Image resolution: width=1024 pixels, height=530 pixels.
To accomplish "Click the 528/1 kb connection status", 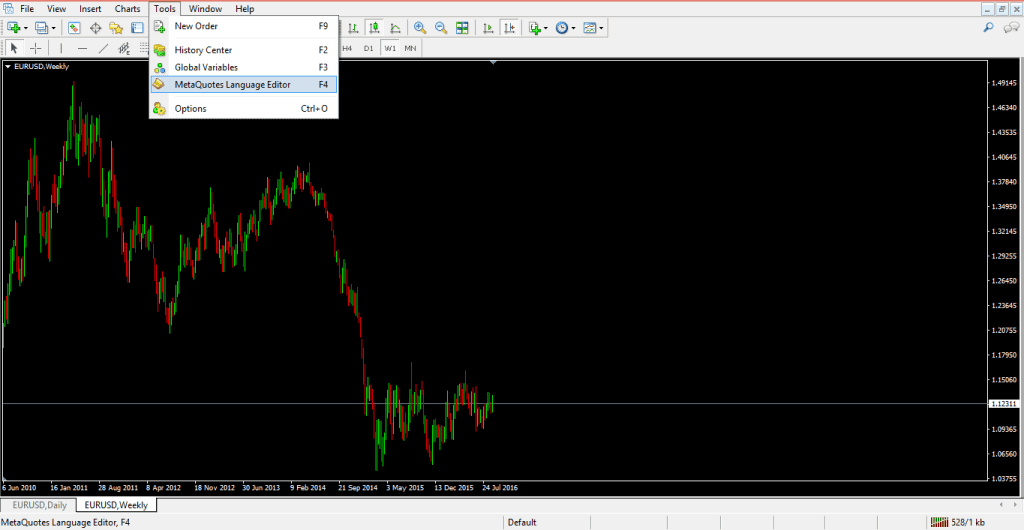I will [958, 522].
